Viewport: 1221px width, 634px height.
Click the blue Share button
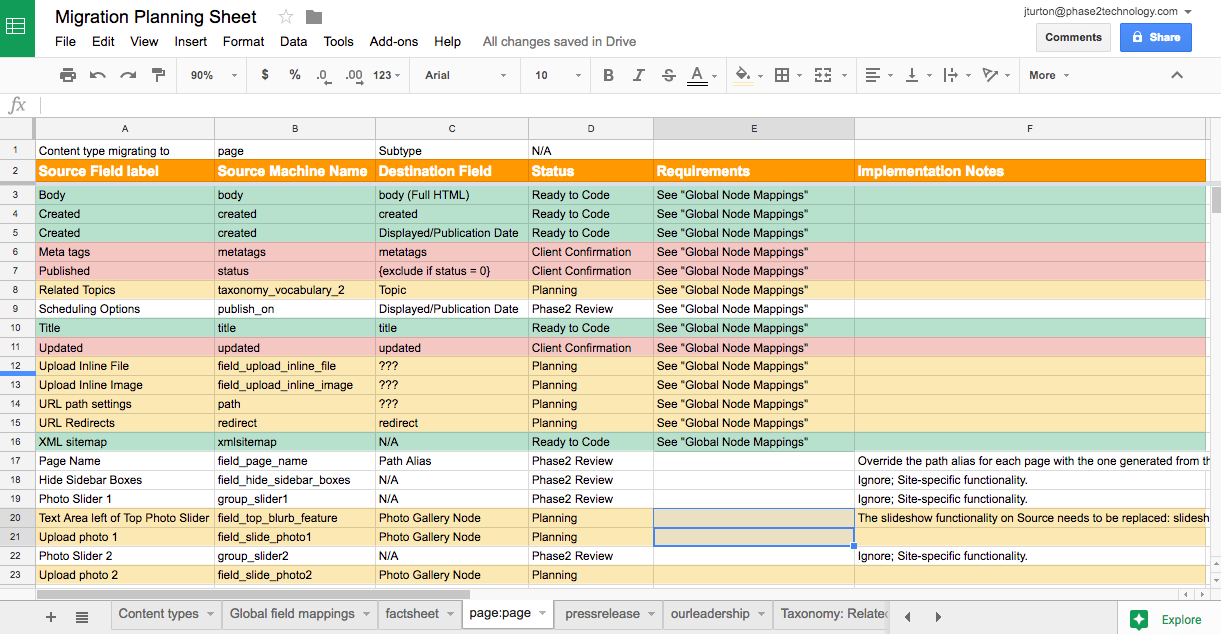pos(1156,37)
